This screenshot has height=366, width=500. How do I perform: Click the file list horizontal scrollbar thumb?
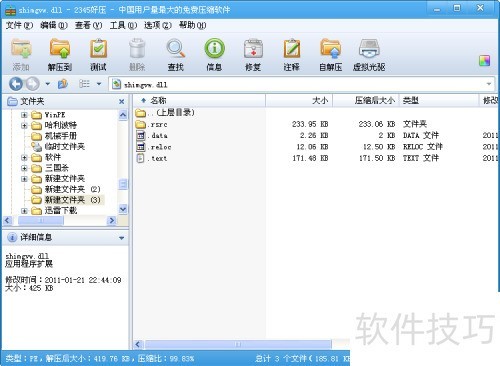point(238,344)
